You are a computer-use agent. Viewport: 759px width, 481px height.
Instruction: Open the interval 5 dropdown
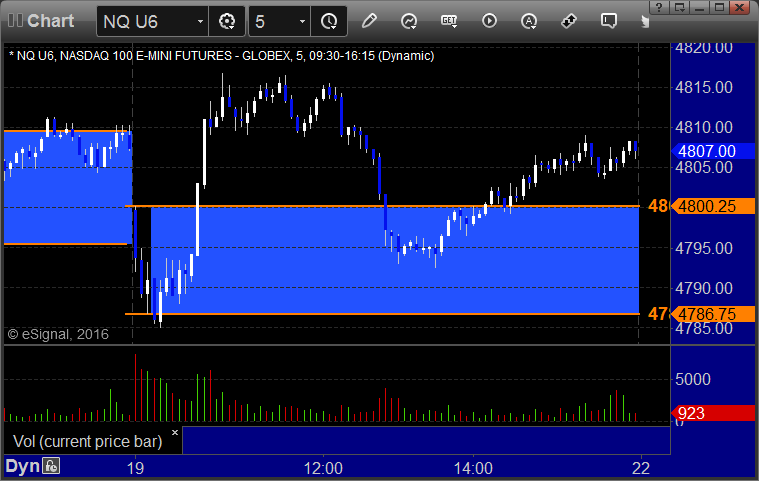302,22
